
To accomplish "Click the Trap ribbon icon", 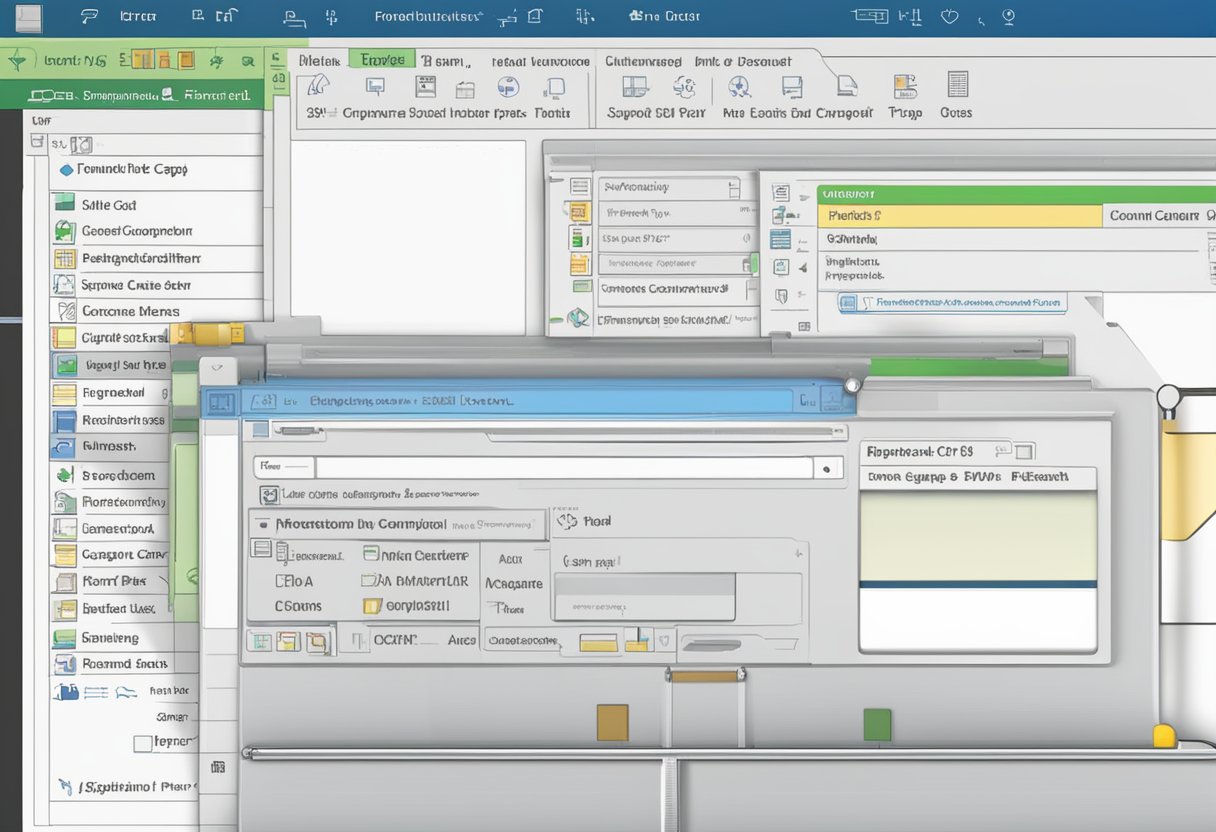I will click(x=905, y=87).
